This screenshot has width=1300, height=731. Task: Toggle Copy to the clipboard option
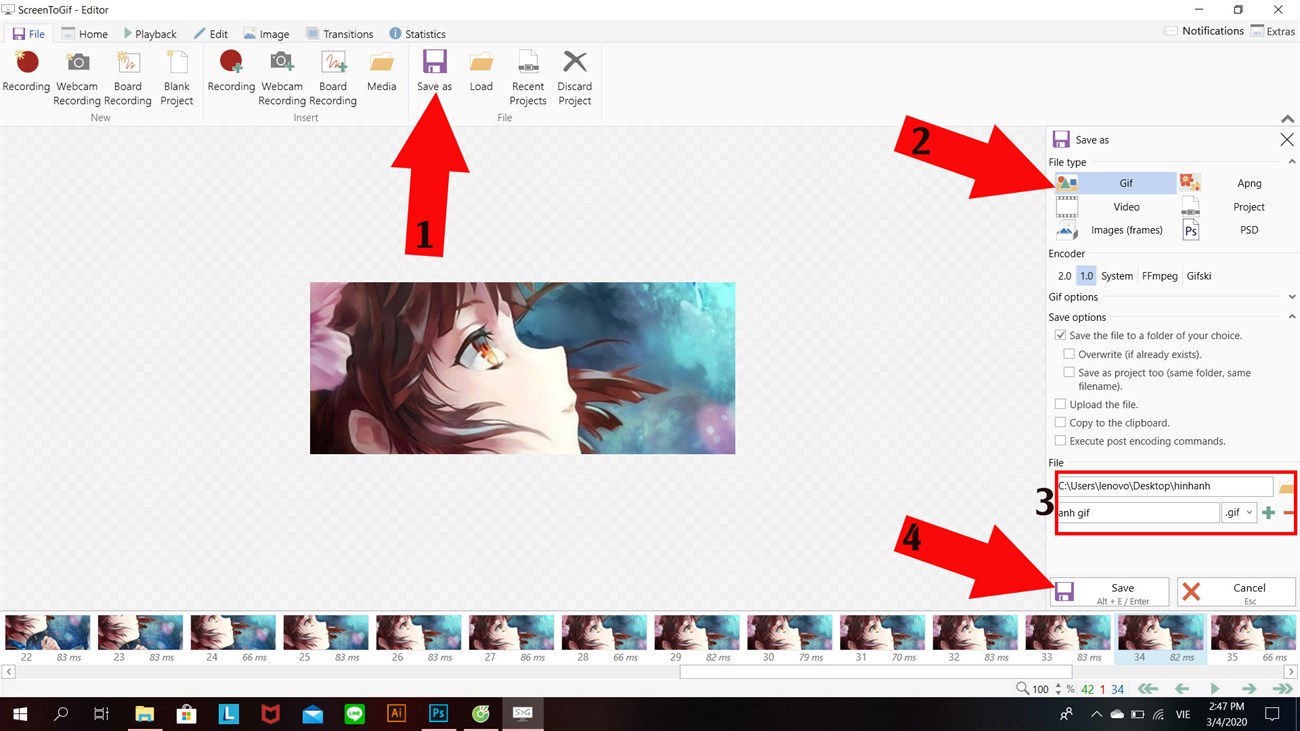click(1060, 423)
